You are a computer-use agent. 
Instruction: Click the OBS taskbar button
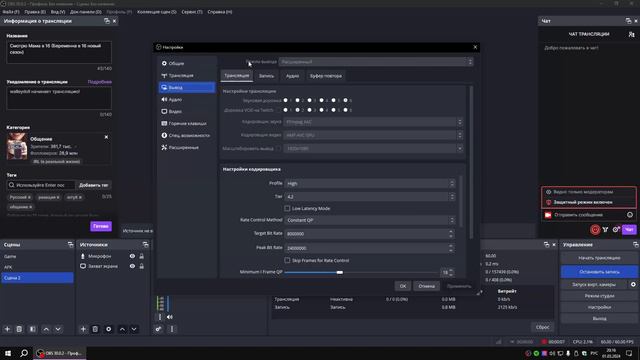(60, 353)
